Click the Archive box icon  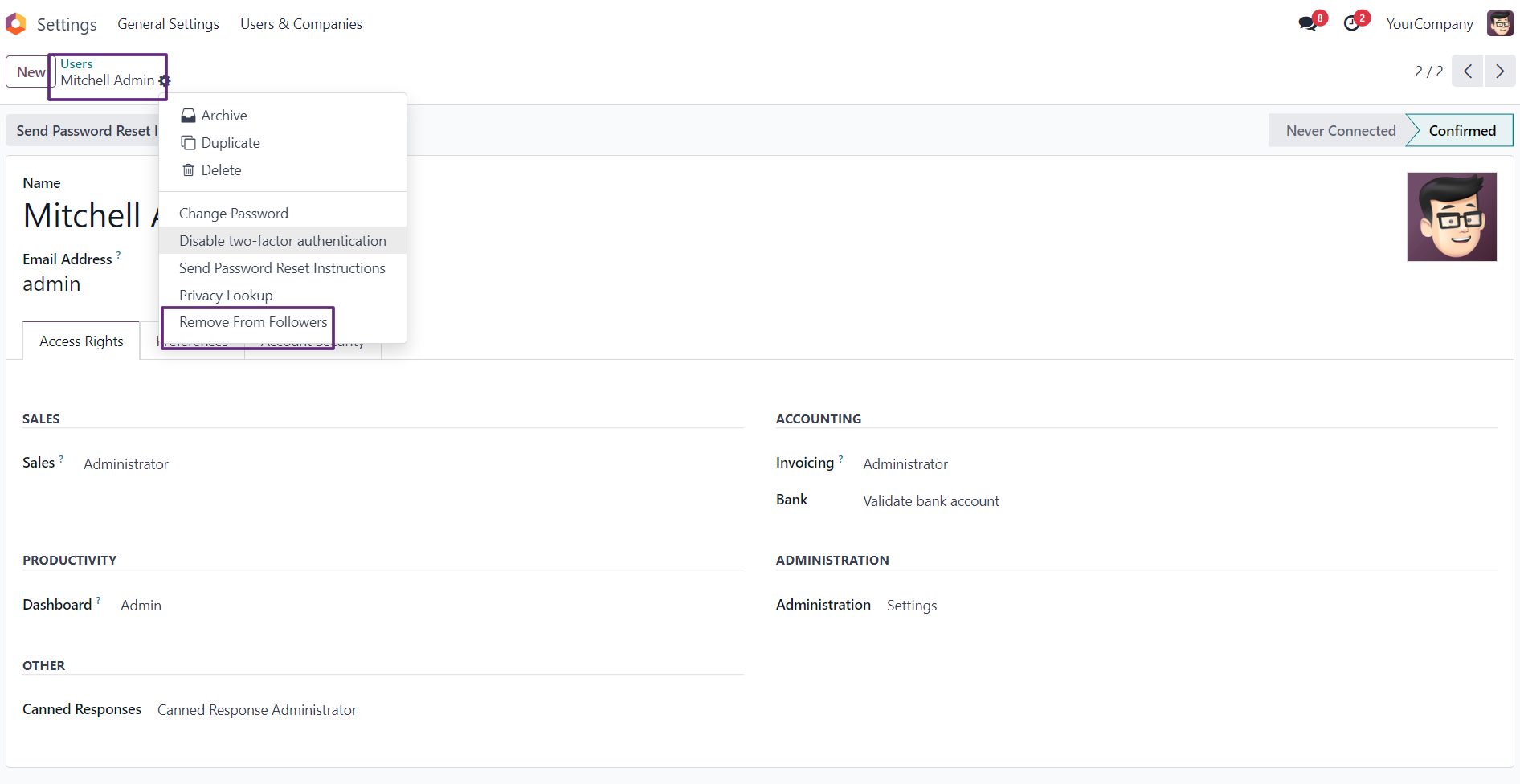coord(188,116)
